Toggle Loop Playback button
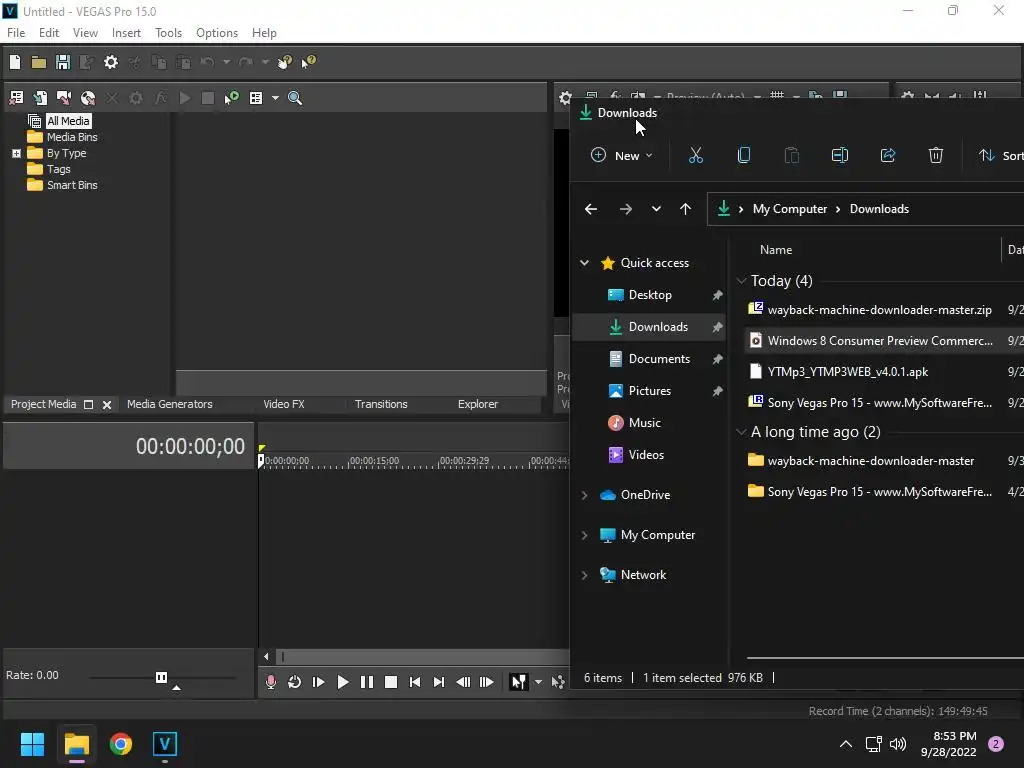Viewport: 1024px width, 768px height. [295, 682]
